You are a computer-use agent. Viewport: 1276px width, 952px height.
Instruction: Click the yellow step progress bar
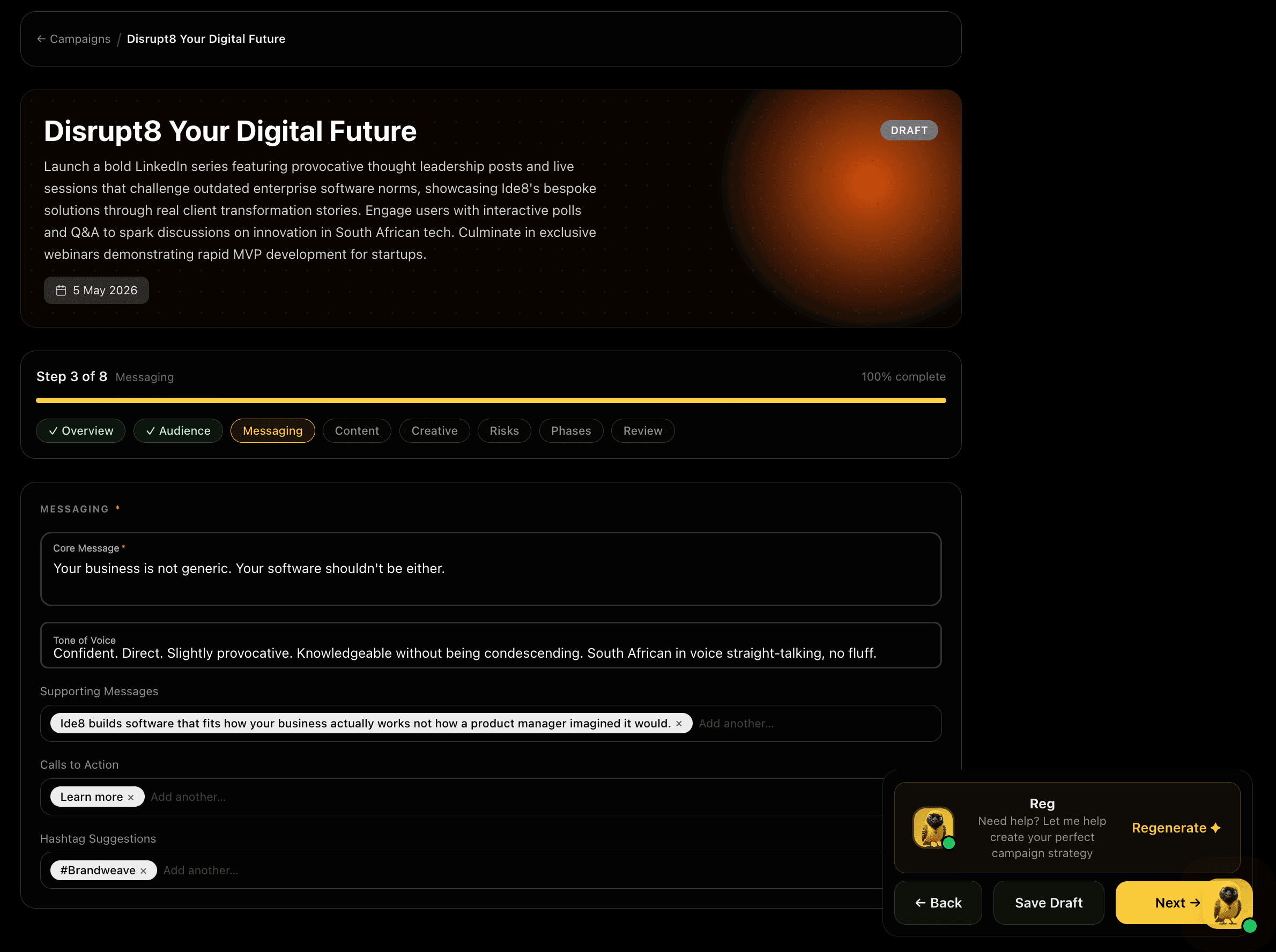(491, 400)
